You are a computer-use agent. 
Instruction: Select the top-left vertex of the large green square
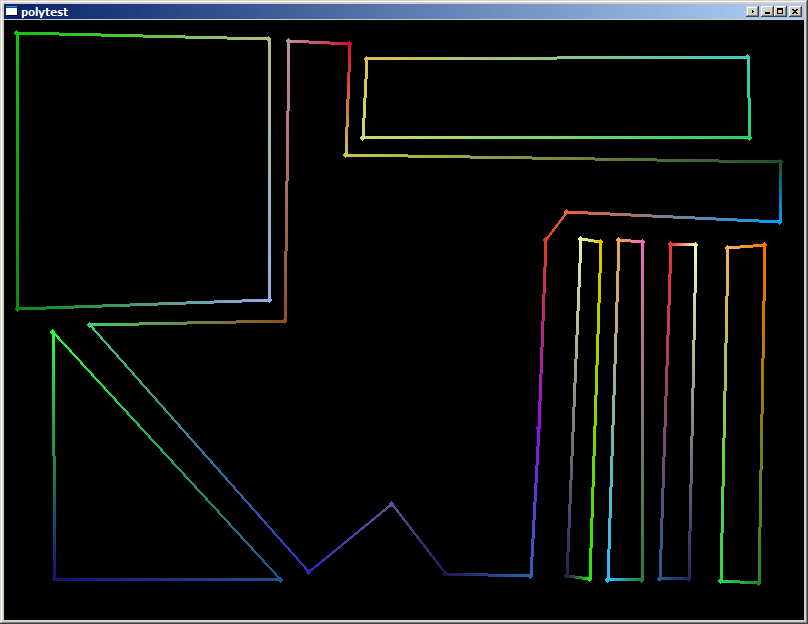tap(17, 33)
